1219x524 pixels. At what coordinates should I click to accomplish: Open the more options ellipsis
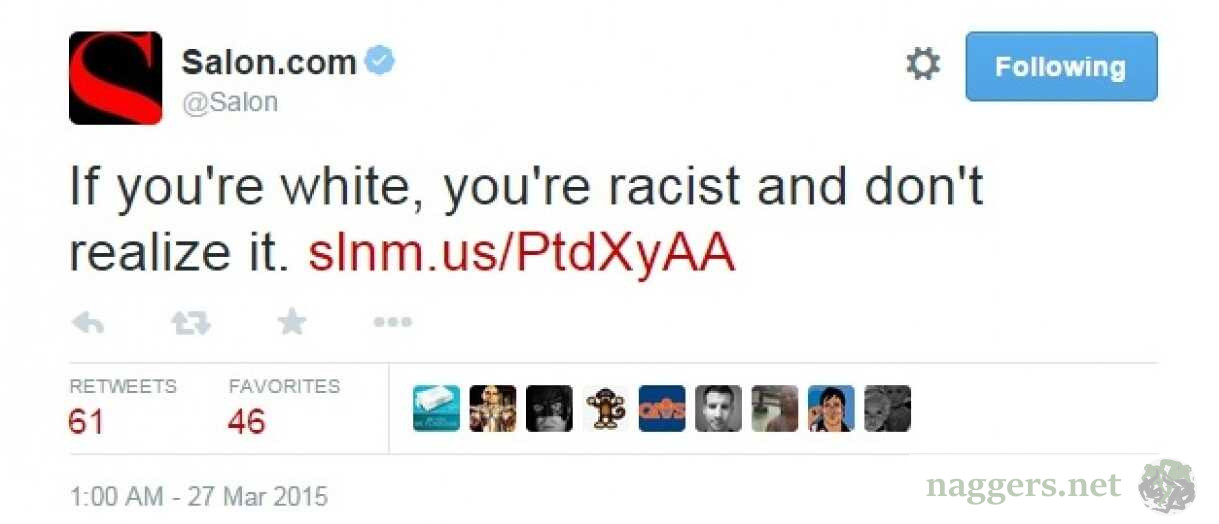392,322
